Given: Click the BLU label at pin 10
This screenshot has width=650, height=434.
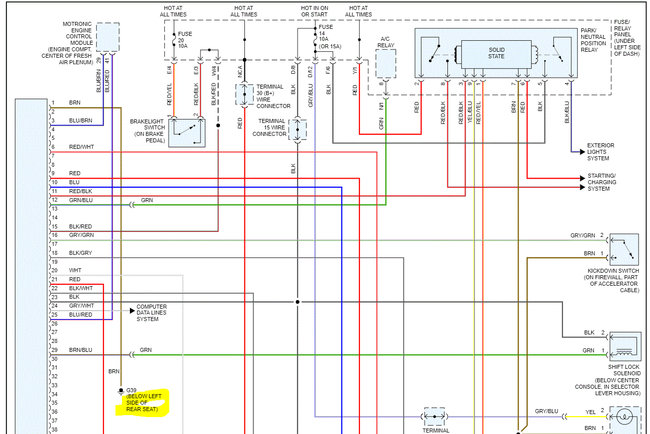Looking at the screenshot, I should point(74,182).
